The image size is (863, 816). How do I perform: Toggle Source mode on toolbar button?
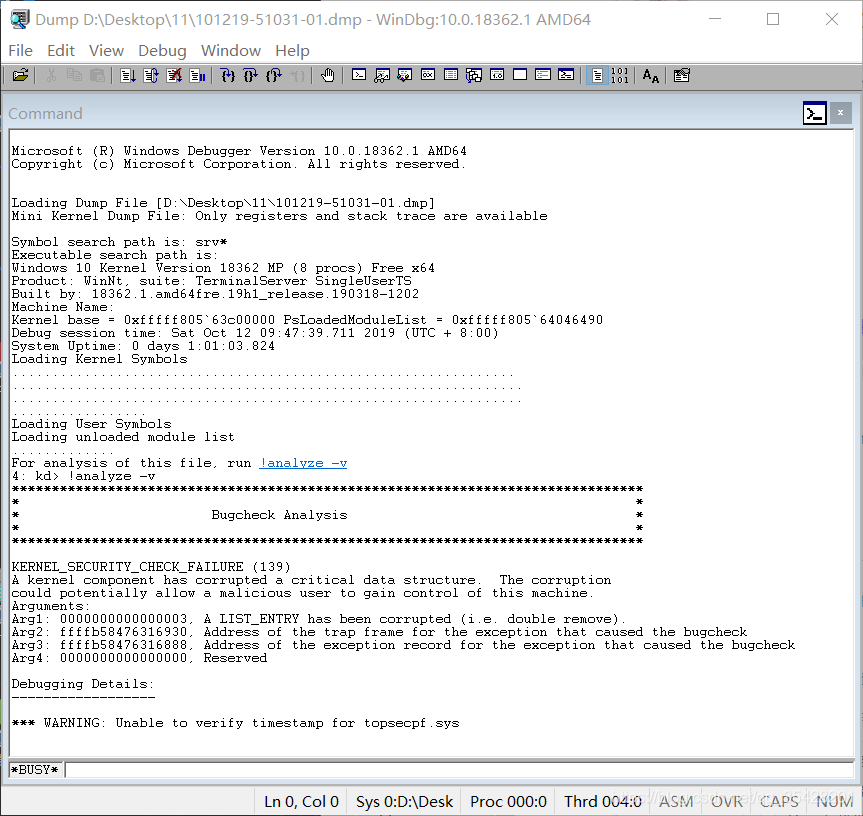[597, 75]
